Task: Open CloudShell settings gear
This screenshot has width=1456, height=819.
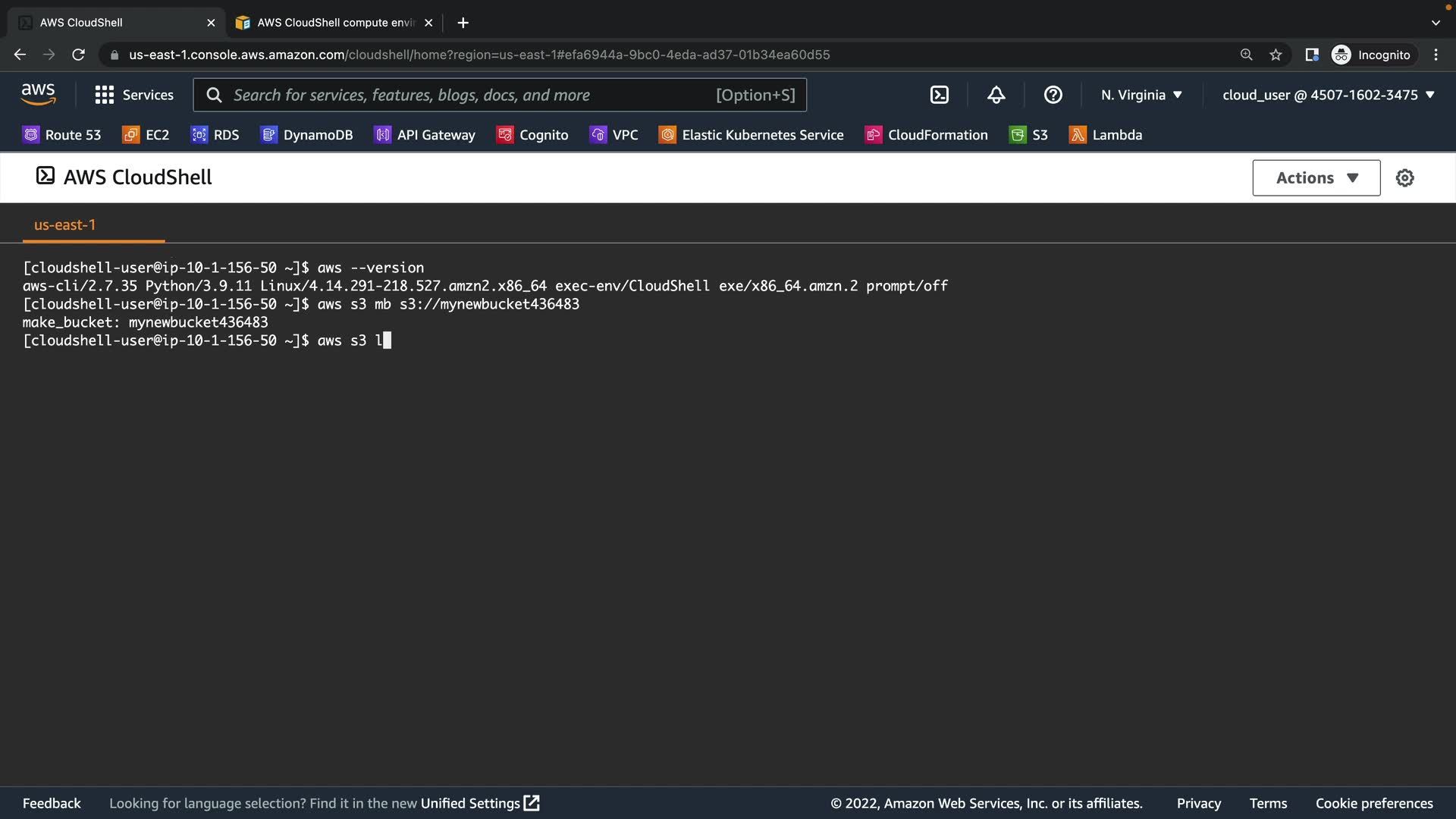Action: pos(1404,177)
